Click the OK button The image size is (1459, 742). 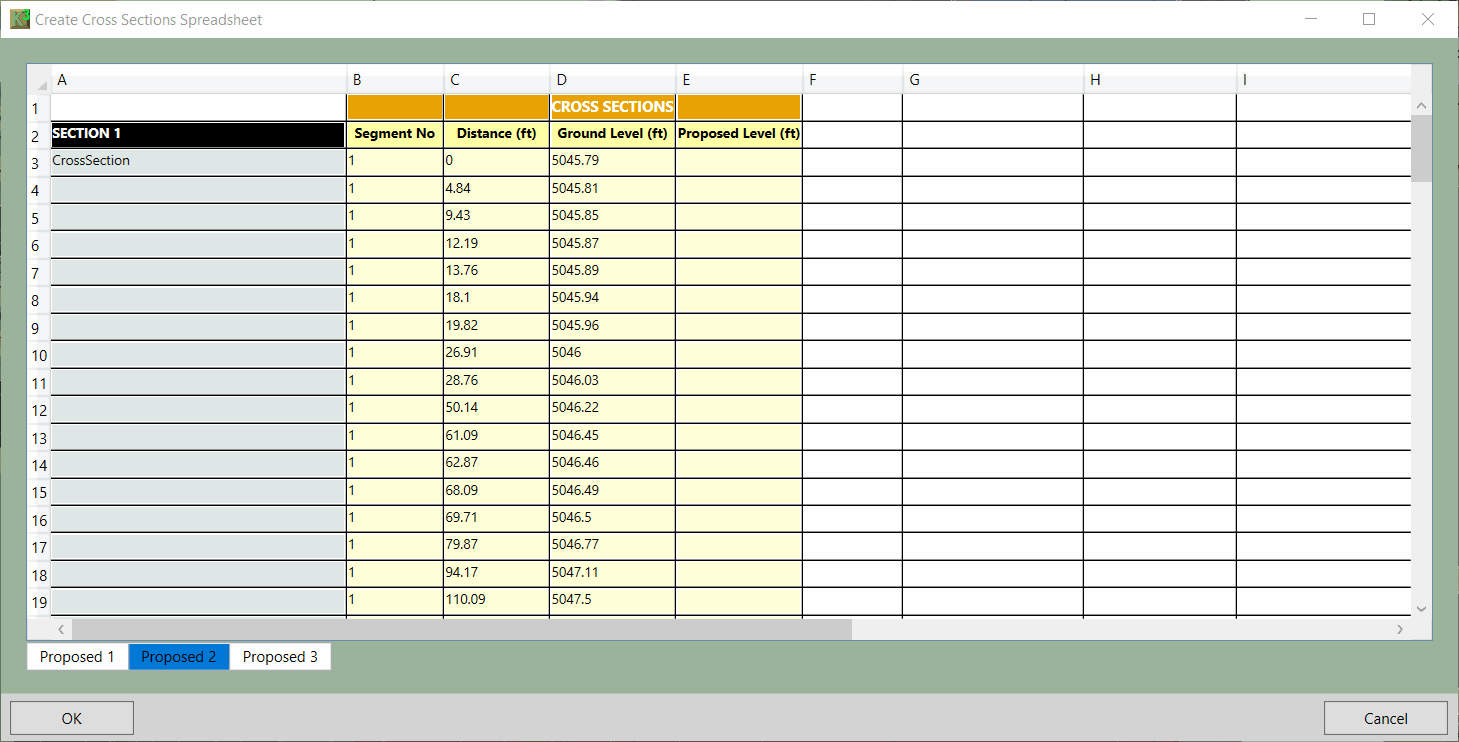[72, 718]
